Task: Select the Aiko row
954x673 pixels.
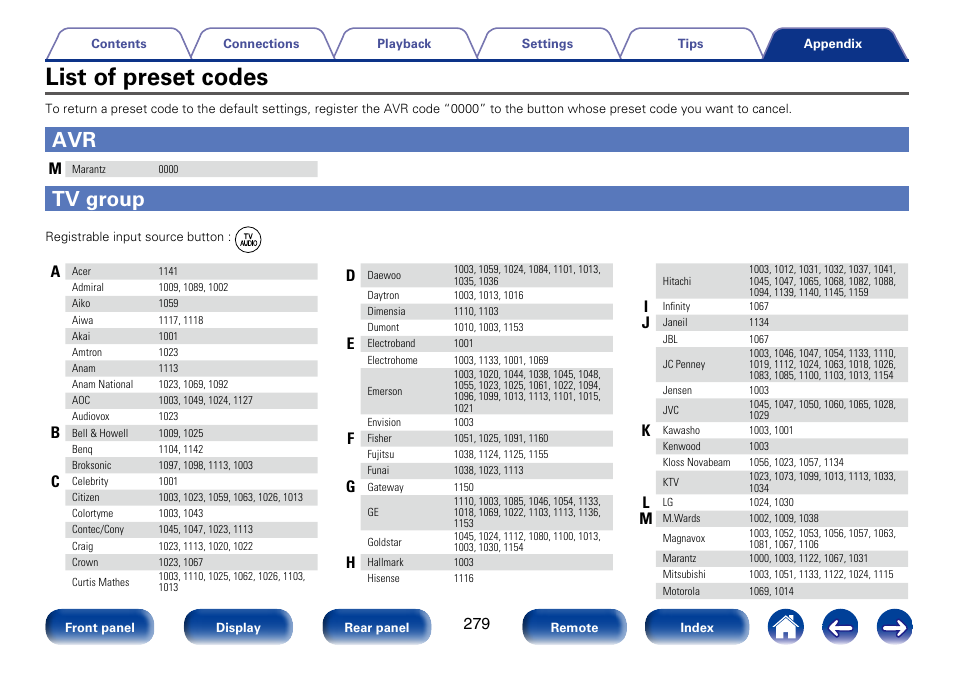Action: click(191, 303)
